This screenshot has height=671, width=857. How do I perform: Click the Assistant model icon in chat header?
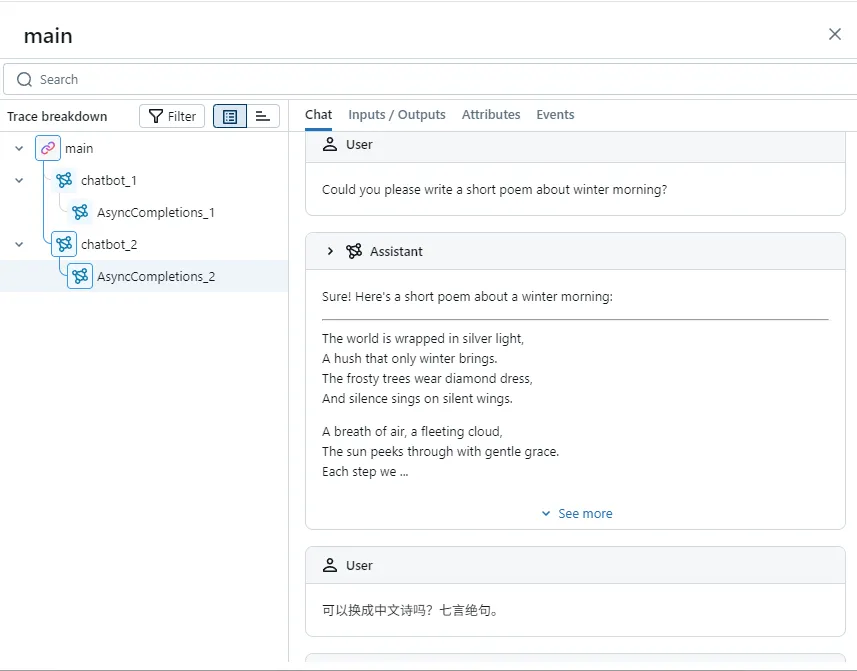pos(354,251)
